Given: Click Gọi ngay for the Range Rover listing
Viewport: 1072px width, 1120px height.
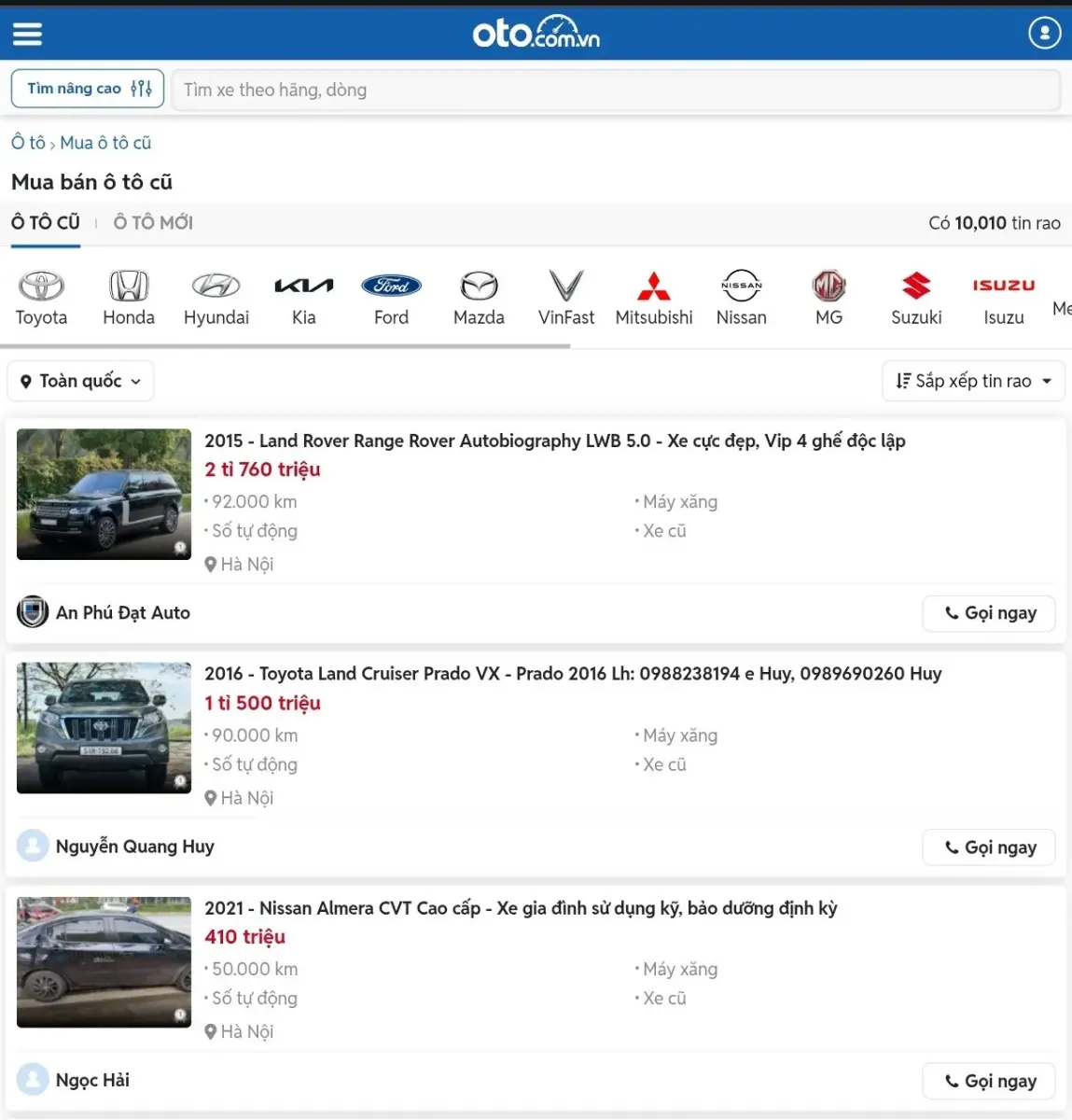Looking at the screenshot, I should pos(988,613).
